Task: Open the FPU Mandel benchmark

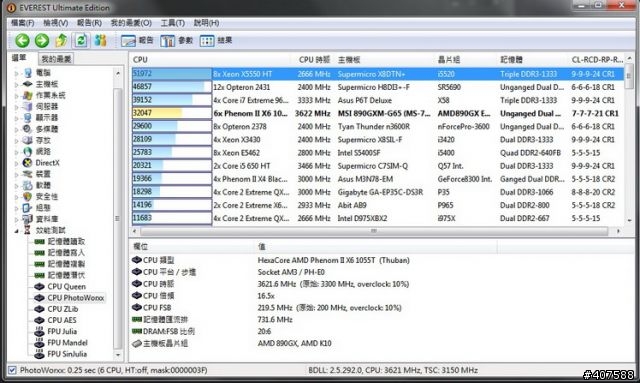Action: (x=67, y=343)
